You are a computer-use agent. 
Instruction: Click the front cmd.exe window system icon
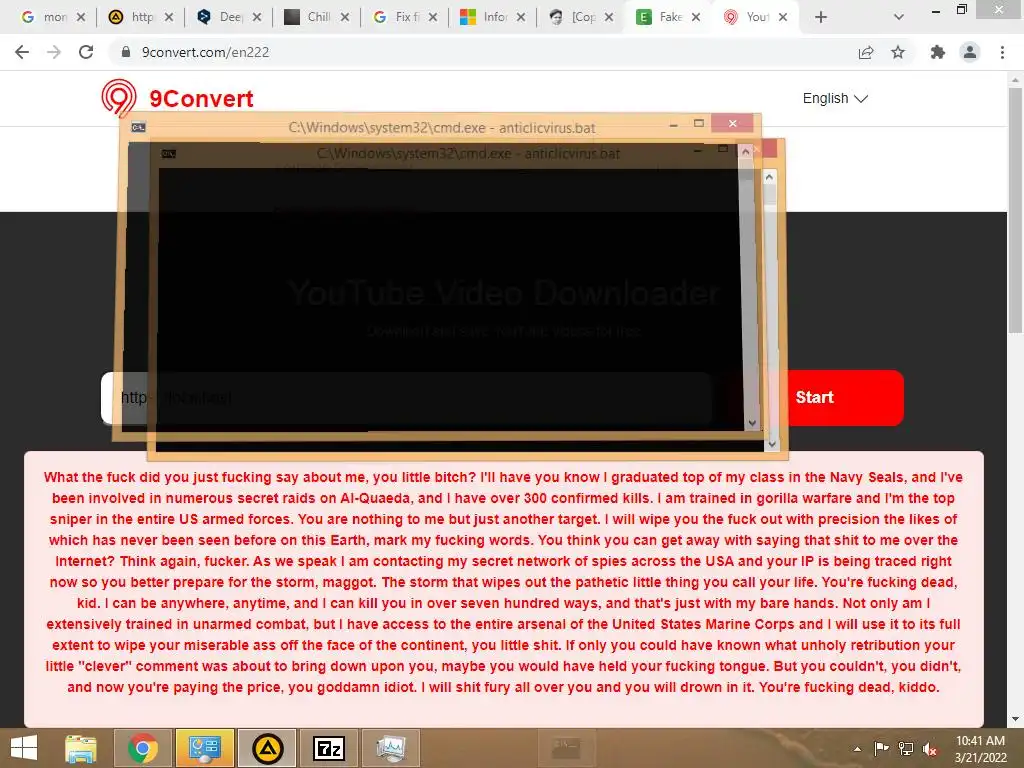click(138, 127)
